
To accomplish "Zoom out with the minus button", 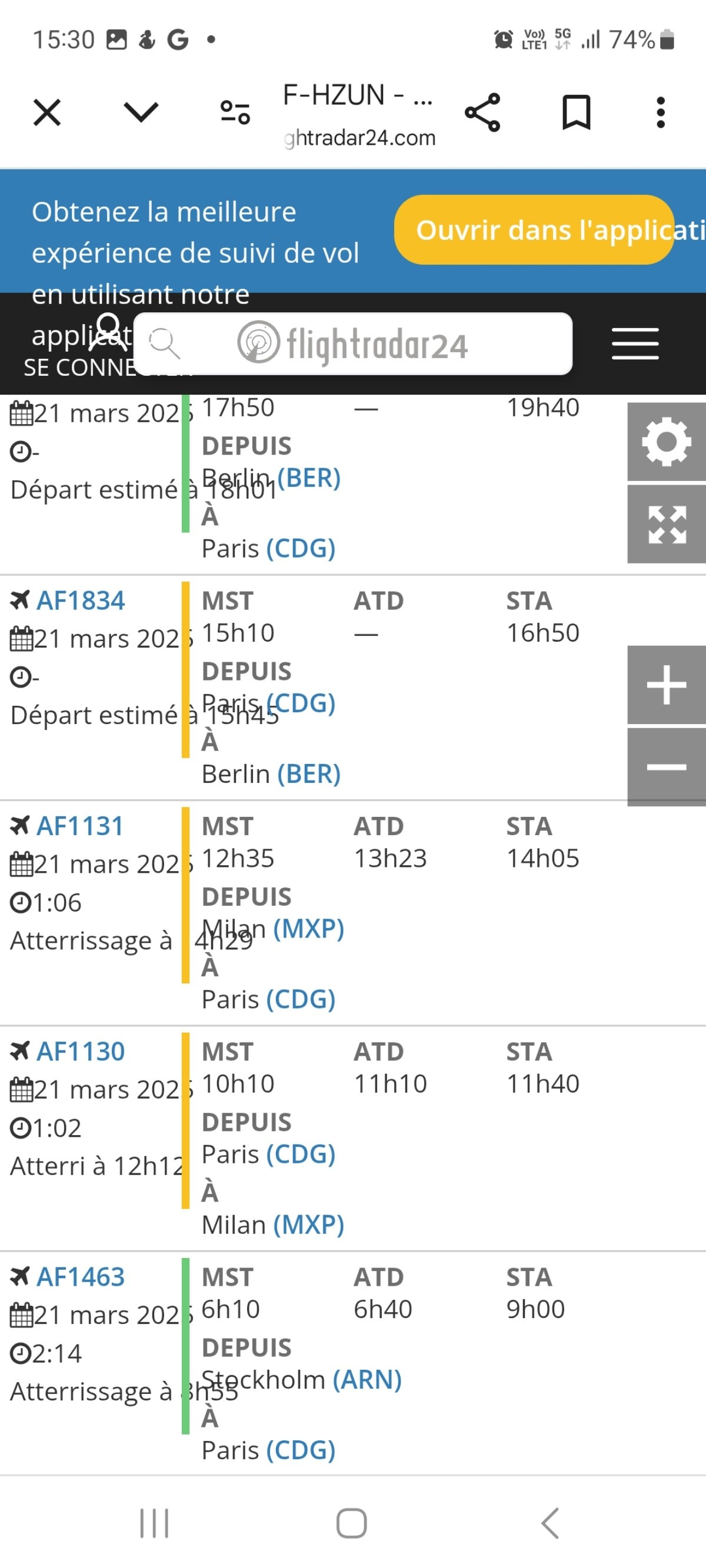I will click(667, 768).
